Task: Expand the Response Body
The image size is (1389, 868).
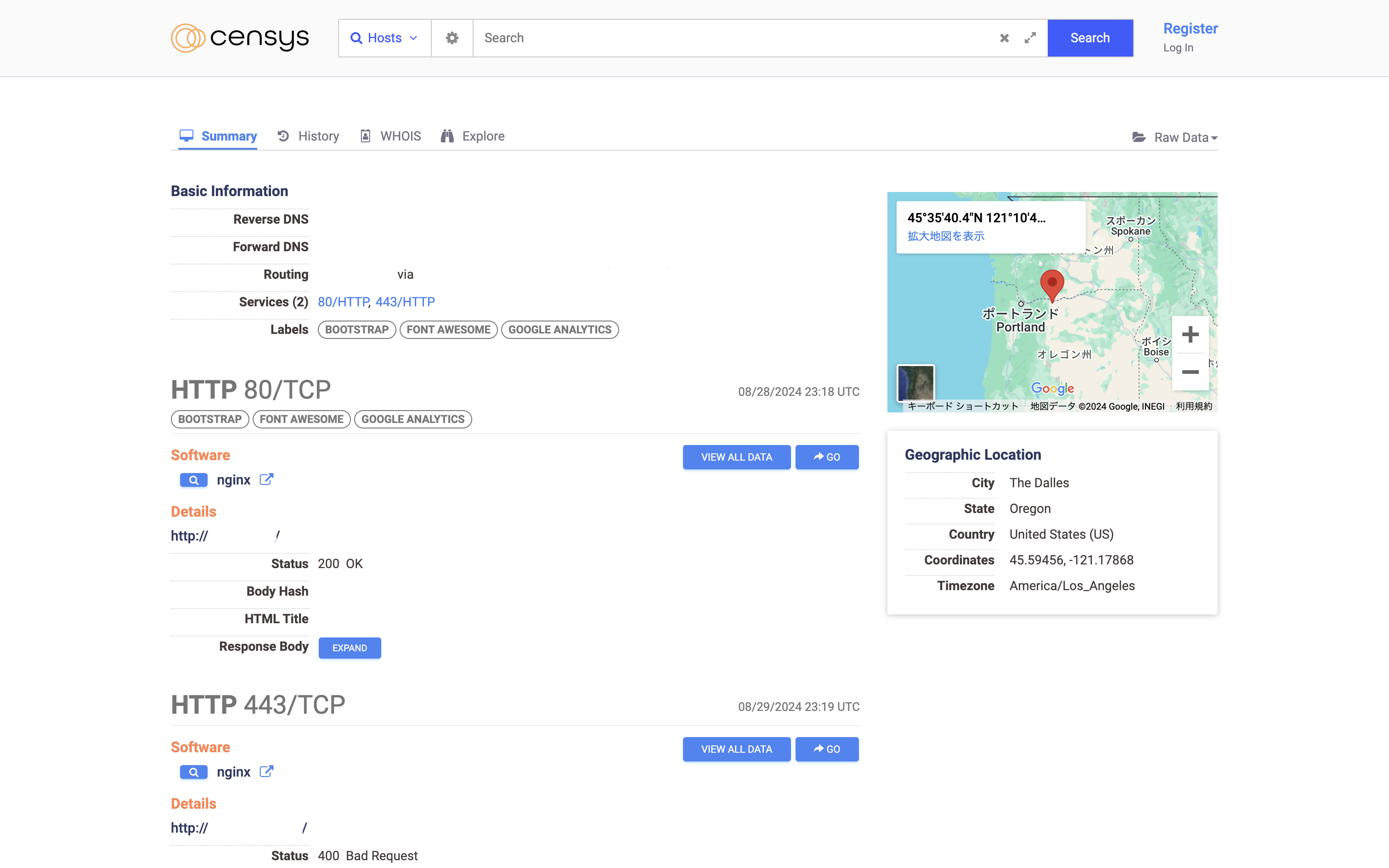Action: point(350,648)
